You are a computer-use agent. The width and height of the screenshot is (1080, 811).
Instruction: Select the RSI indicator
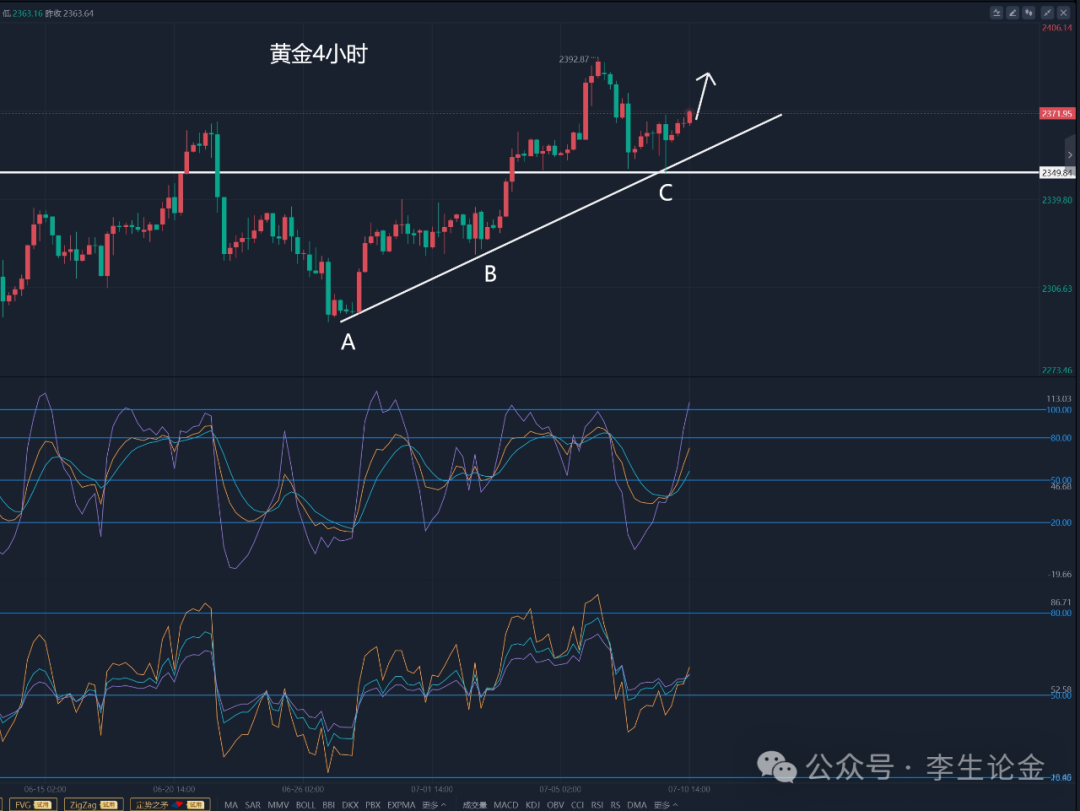(597, 804)
